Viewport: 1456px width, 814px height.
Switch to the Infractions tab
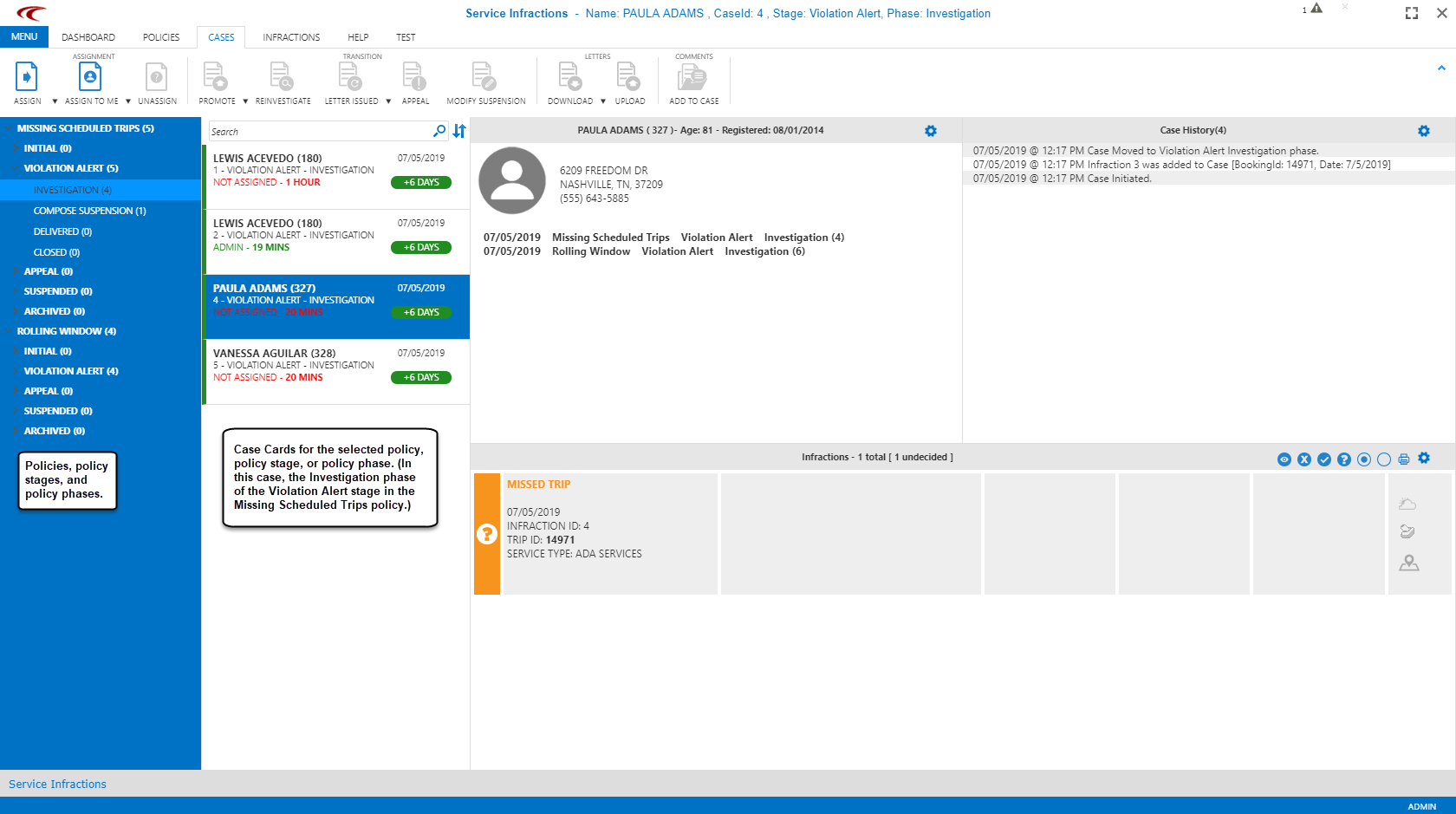(291, 37)
